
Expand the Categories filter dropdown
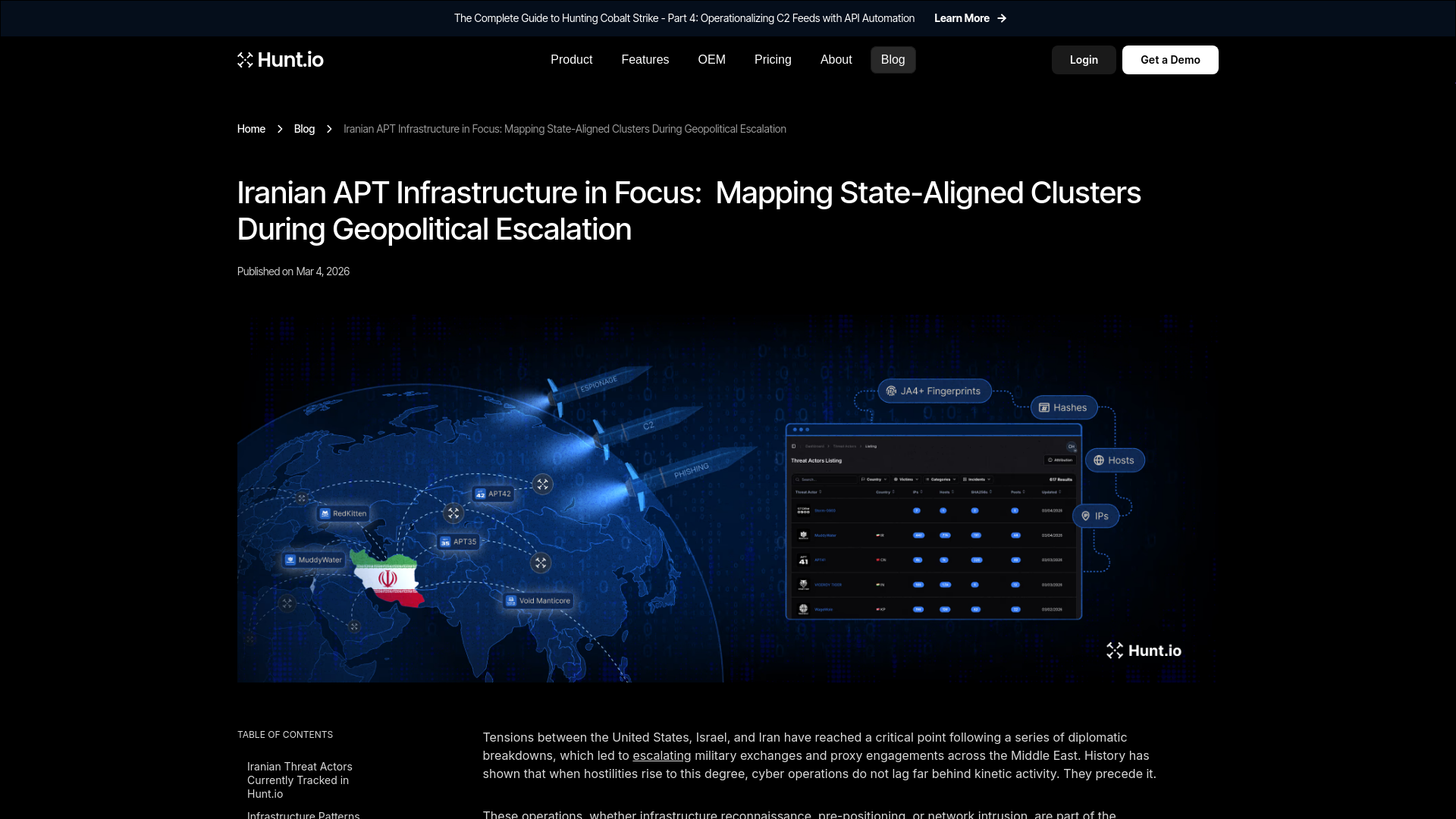click(x=940, y=479)
